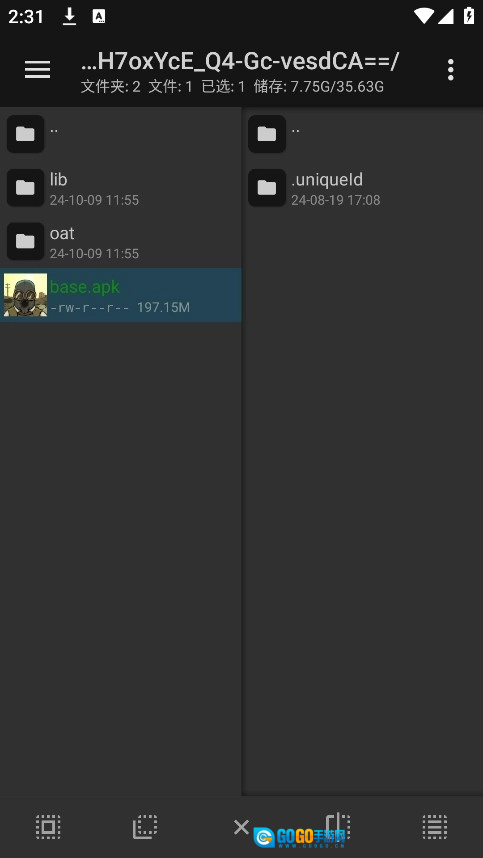Cancel selection with the X icon
The image size is (483, 858).
[241, 826]
